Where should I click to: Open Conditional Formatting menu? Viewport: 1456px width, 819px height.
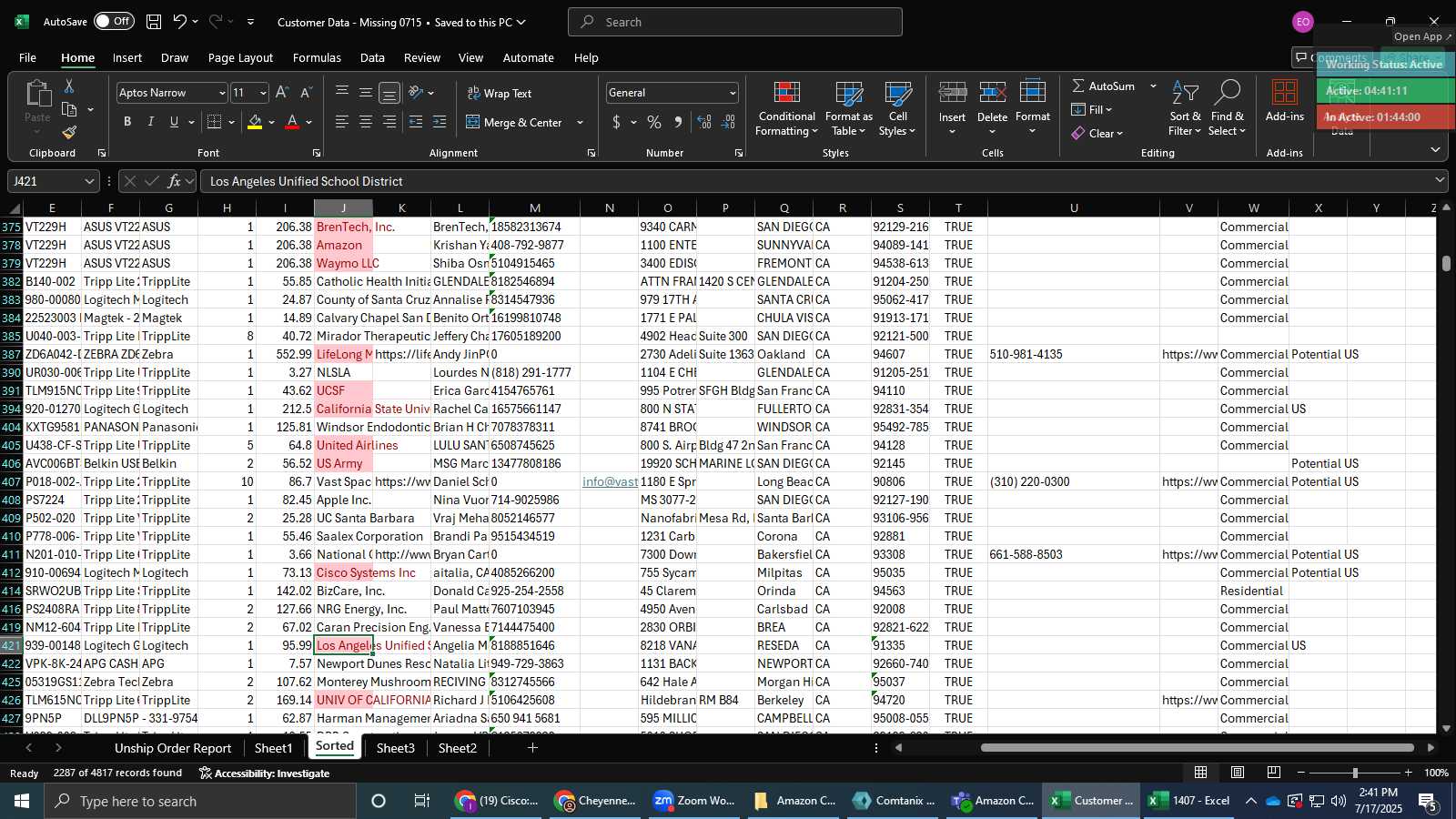click(786, 109)
